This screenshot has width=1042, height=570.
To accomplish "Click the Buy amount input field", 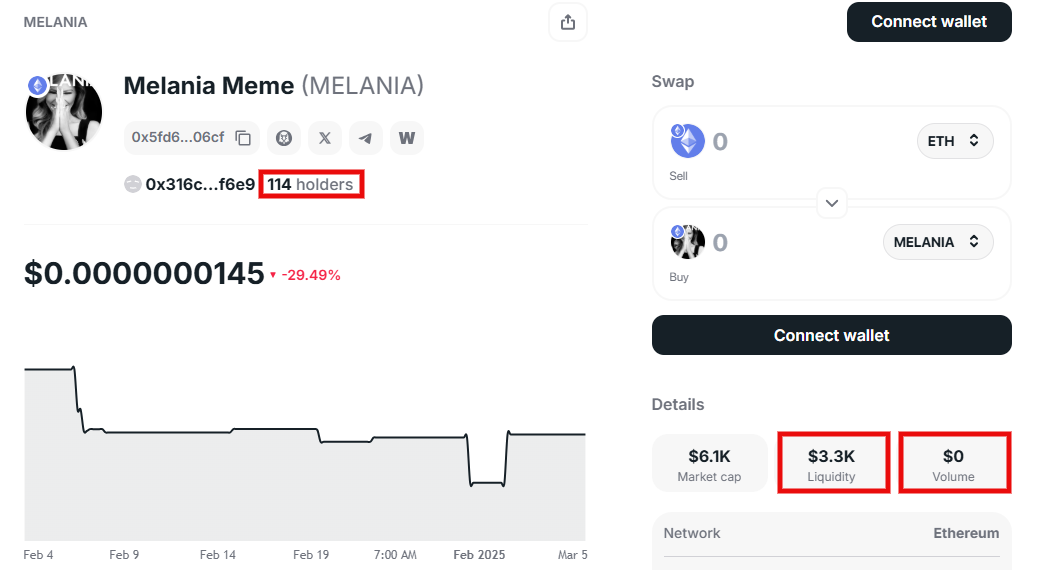I will tap(791, 242).
